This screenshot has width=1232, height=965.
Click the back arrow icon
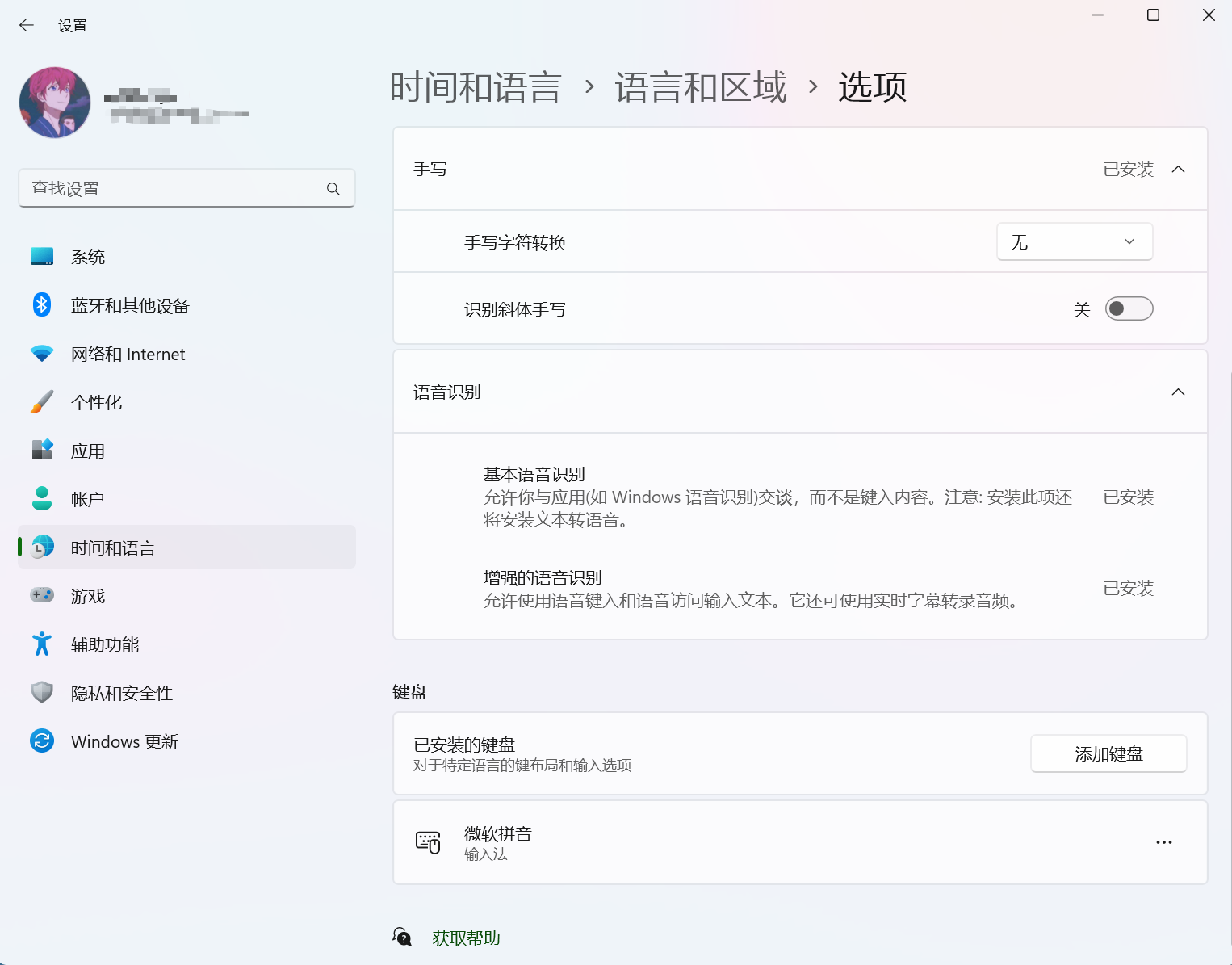[x=27, y=25]
